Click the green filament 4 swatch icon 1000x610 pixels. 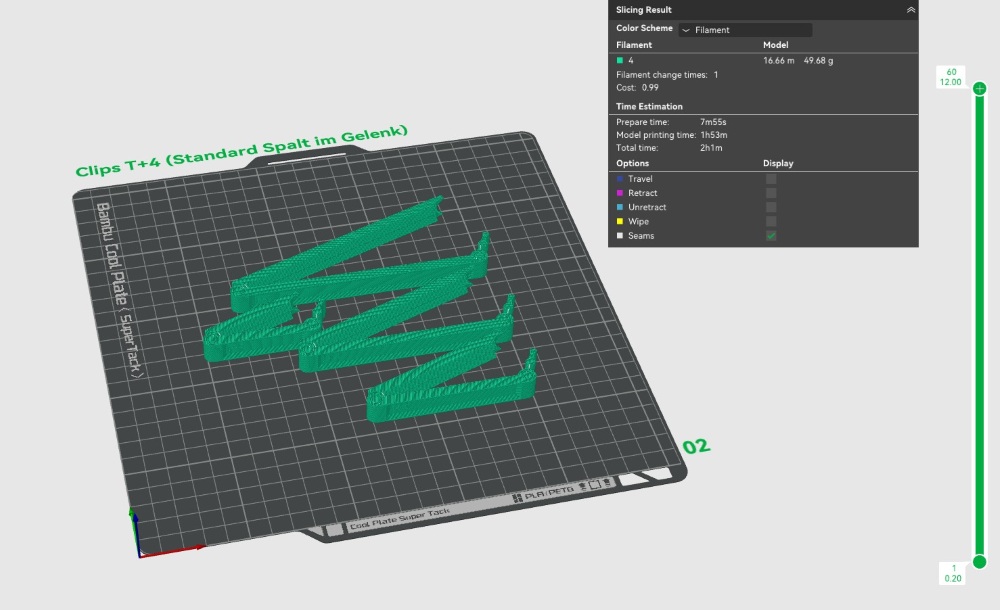coord(621,59)
